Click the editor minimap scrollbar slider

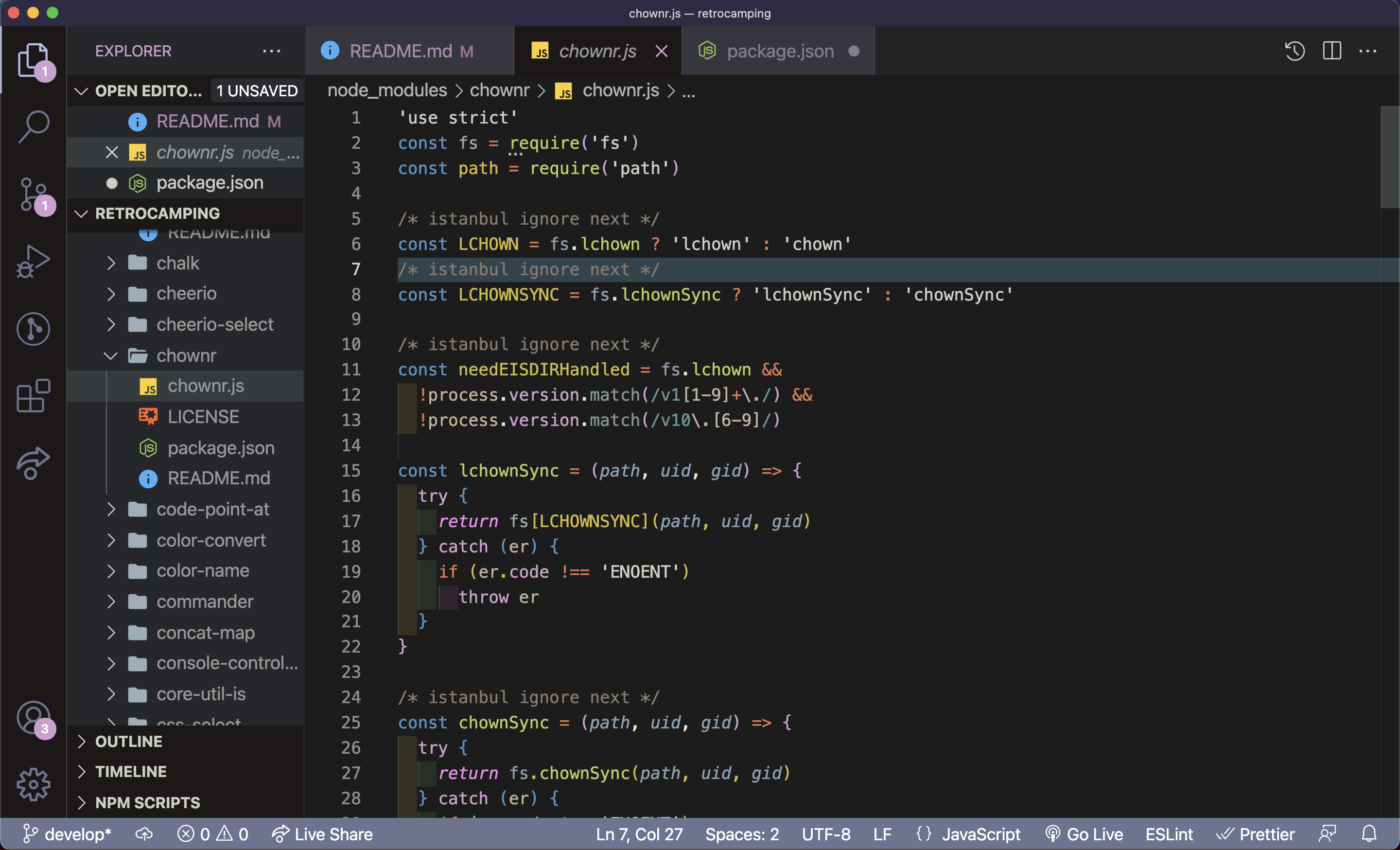click(x=1389, y=157)
